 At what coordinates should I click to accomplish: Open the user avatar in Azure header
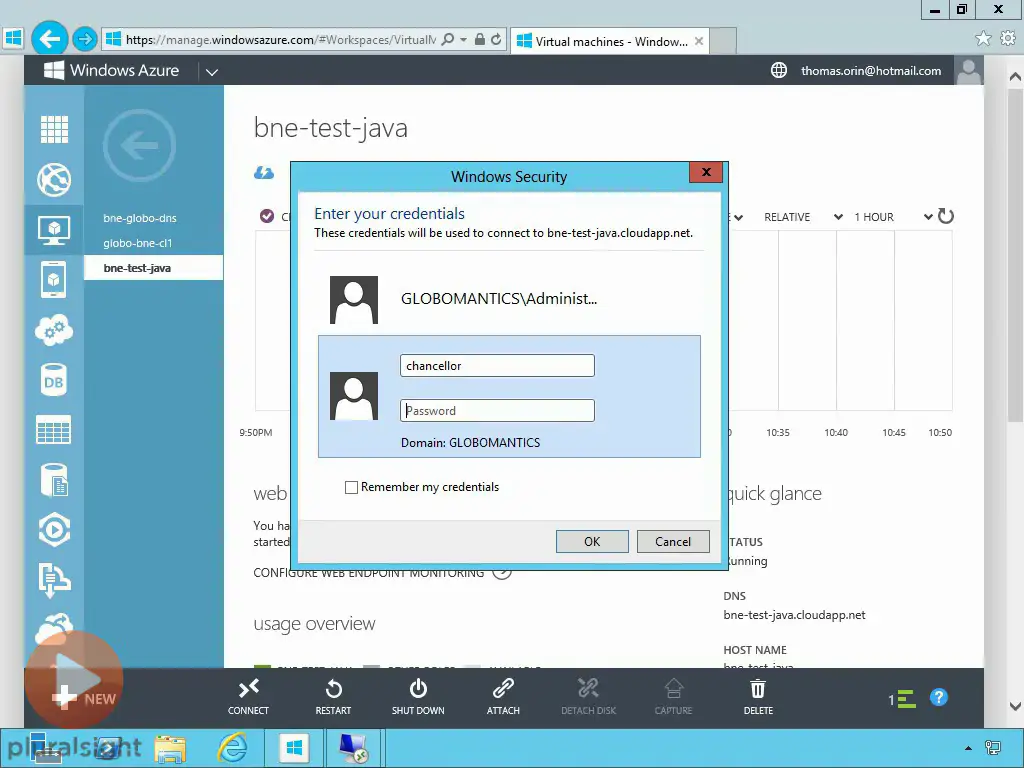click(968, 70)
